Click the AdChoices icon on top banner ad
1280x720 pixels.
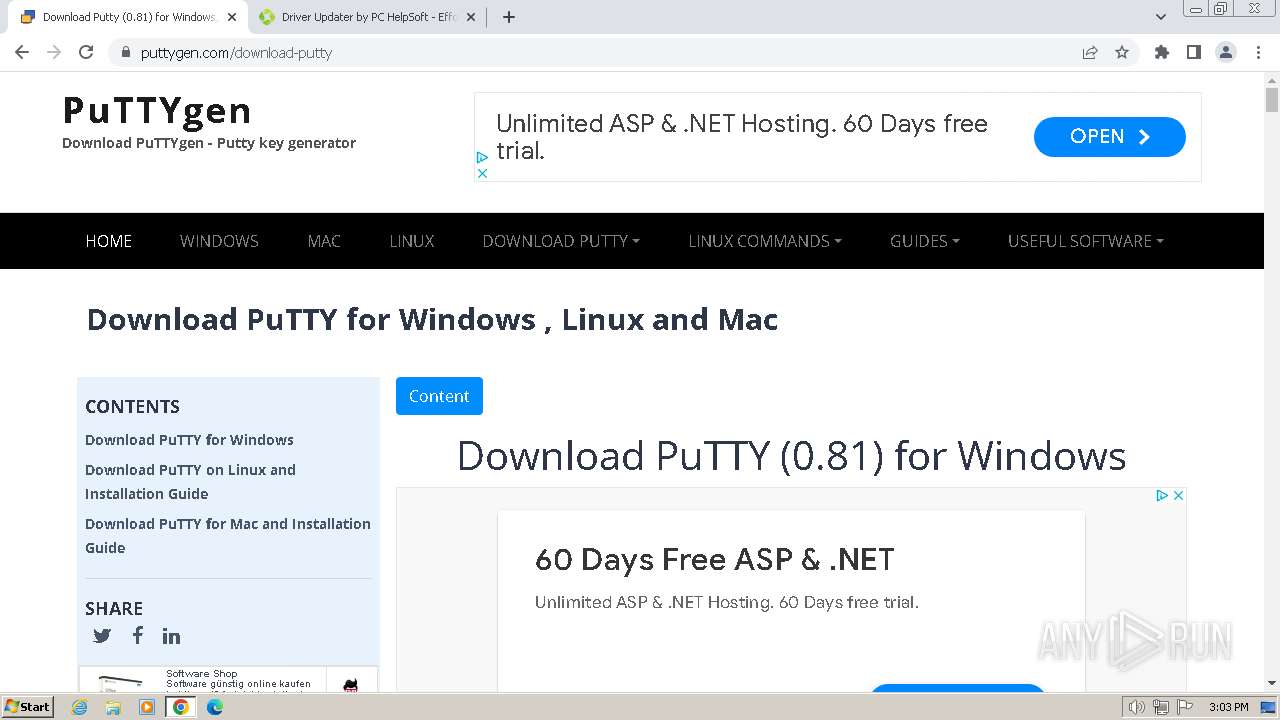482,157
